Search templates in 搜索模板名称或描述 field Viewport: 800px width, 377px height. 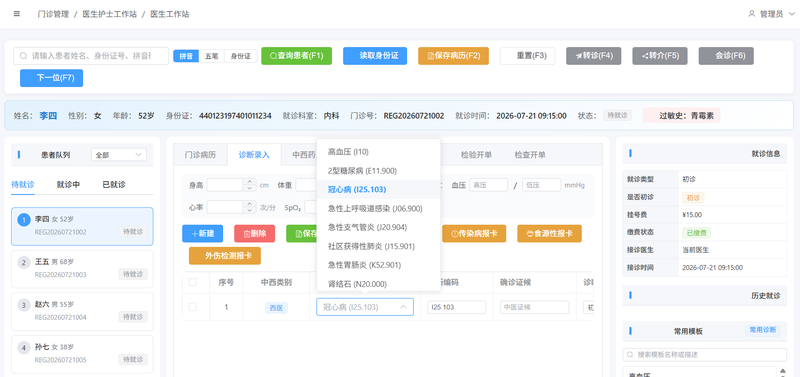click(705, 355)
